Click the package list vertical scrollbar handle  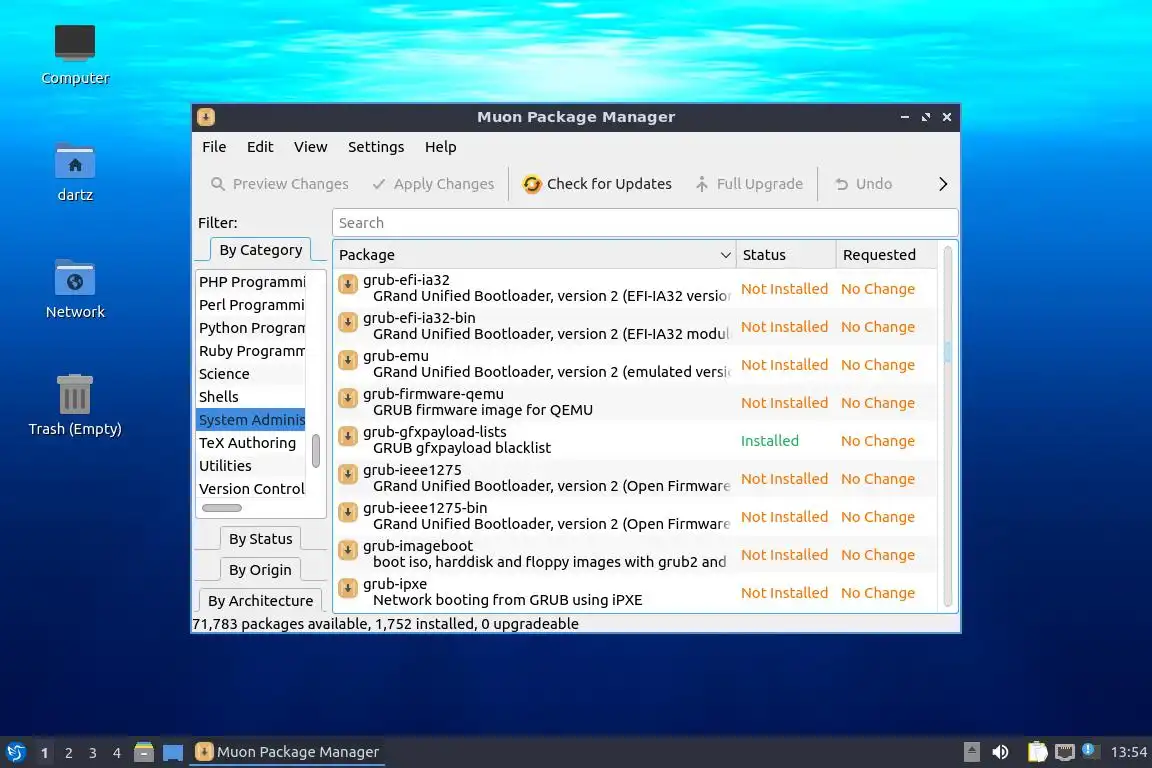pyautogui.click(x=948, y=352)
